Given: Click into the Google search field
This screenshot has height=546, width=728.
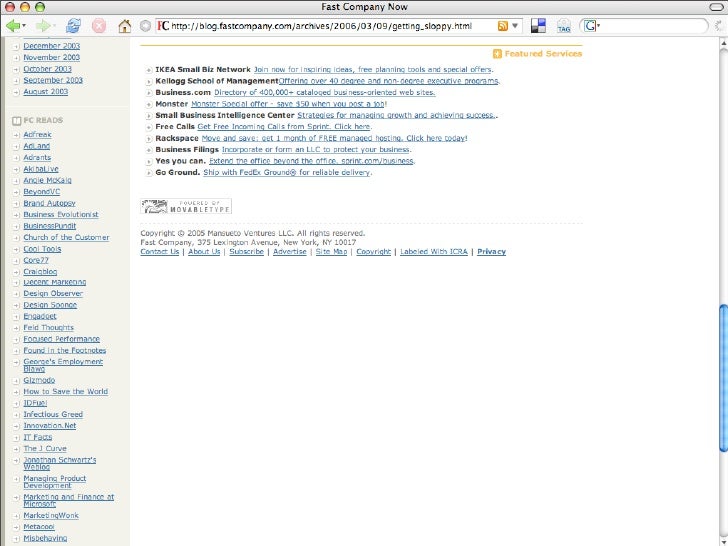Looking at the screenshot, I should pos(652,26).
